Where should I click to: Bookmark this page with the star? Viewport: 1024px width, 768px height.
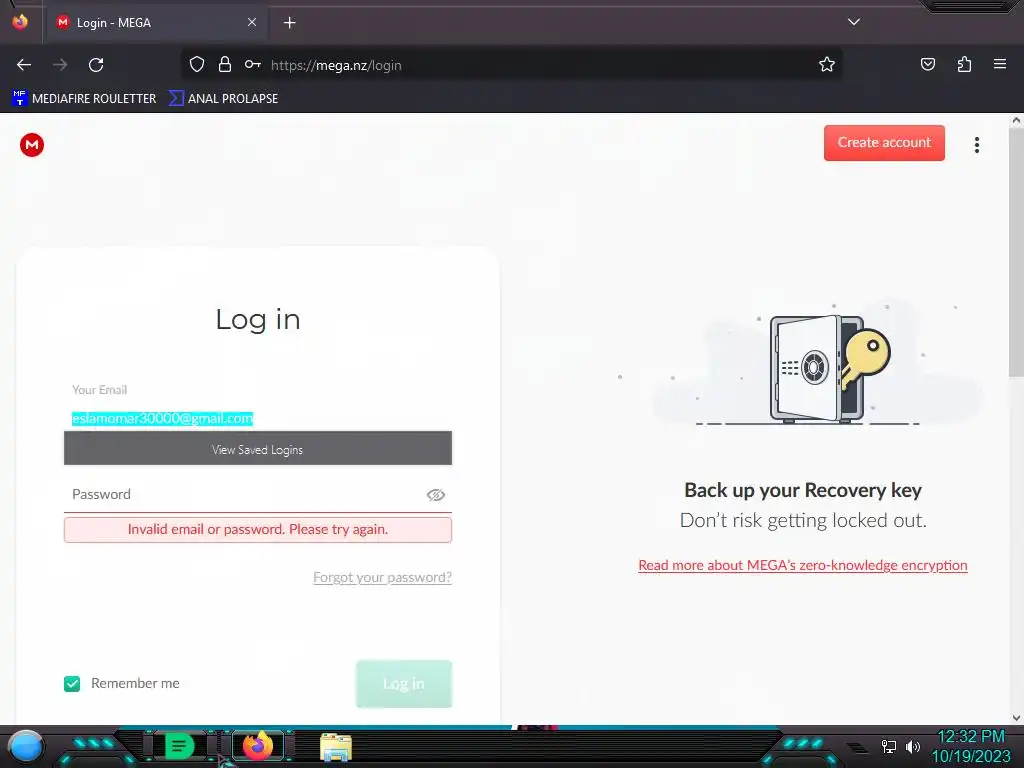click(x=827, y=65)
